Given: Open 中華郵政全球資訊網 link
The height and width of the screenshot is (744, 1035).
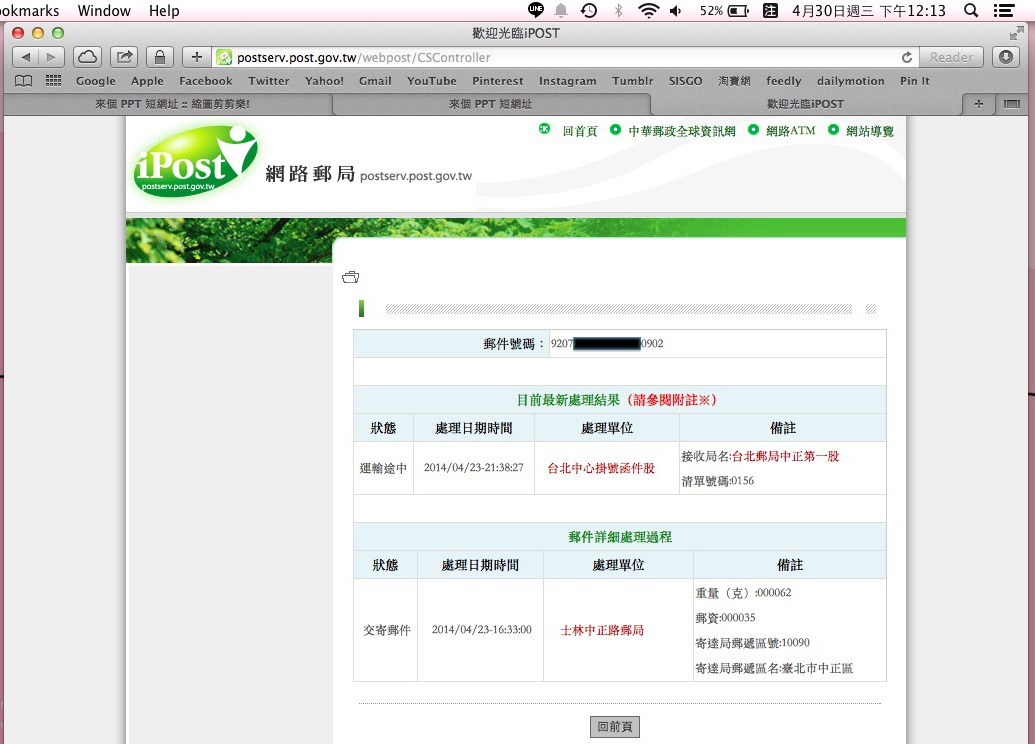Looking at the screenshot, I should (x=682, y=131).
